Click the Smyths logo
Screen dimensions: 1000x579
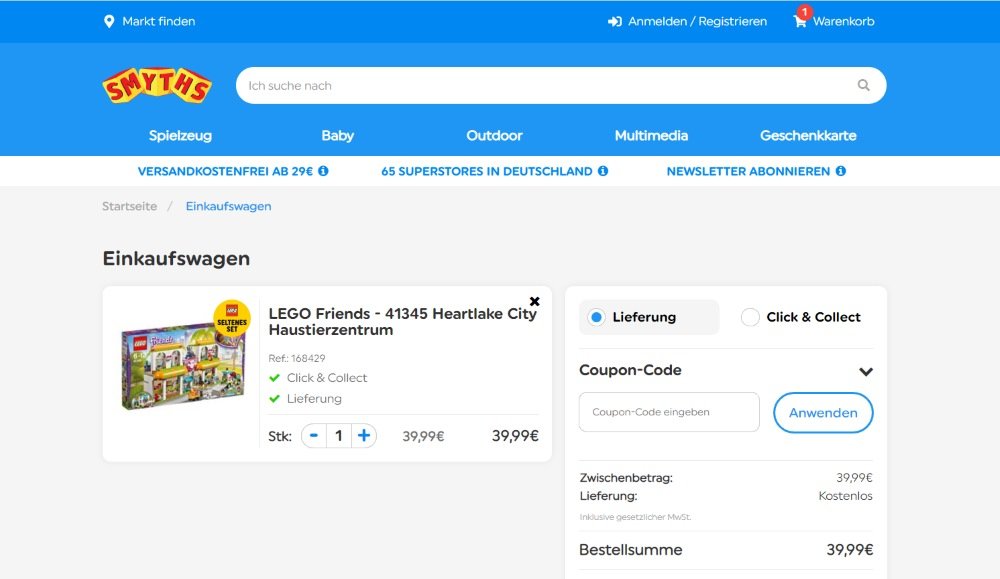pyautogui.click(x=155, y=86)
